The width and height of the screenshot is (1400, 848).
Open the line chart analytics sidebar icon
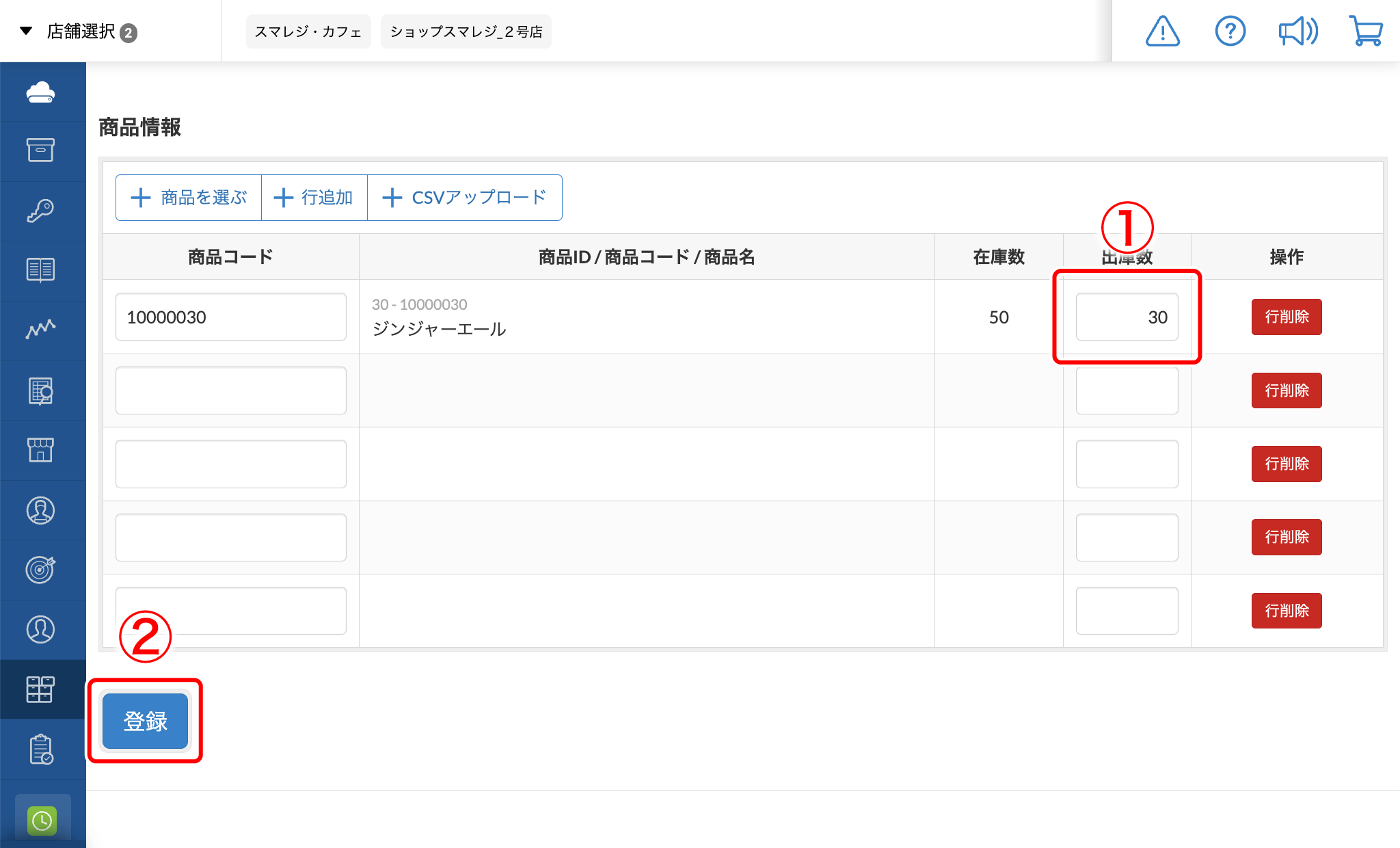(x=41, y=330)
